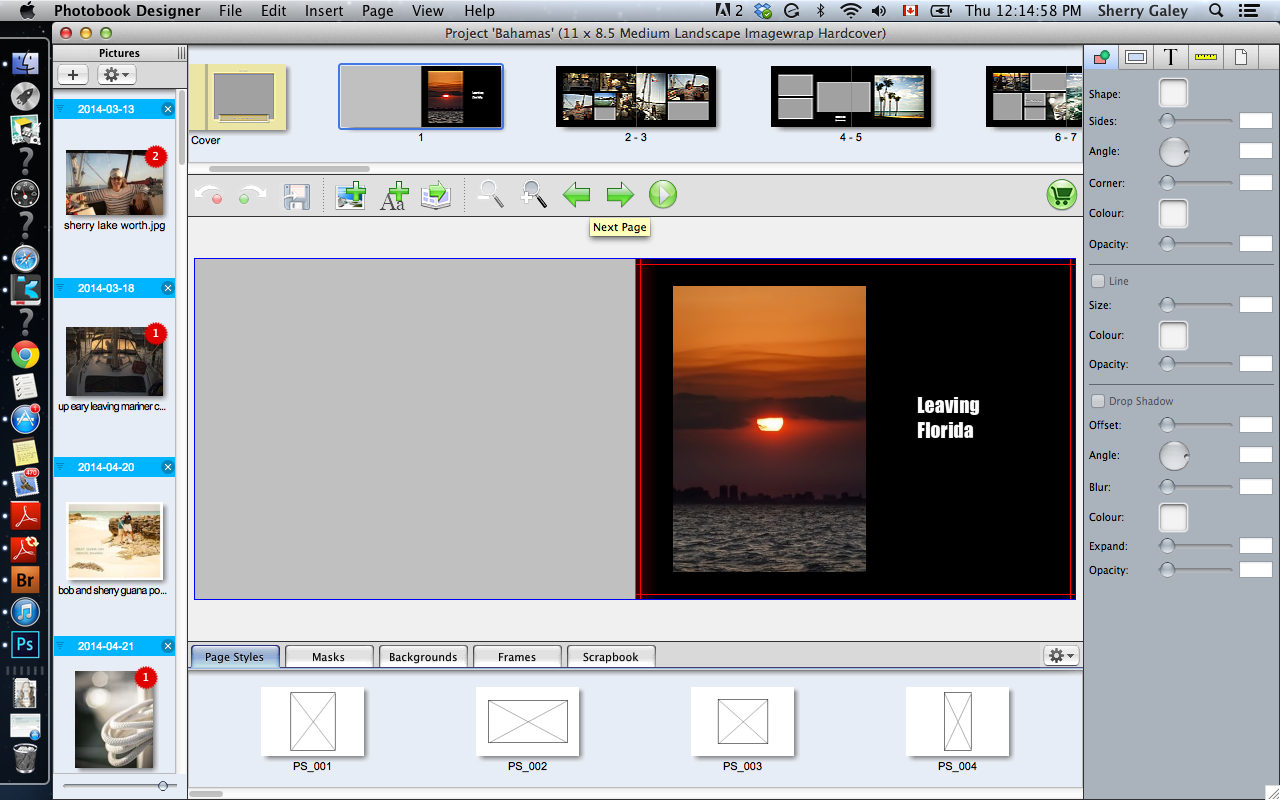Close the 2014-03-13 picture group

[168, 109]
